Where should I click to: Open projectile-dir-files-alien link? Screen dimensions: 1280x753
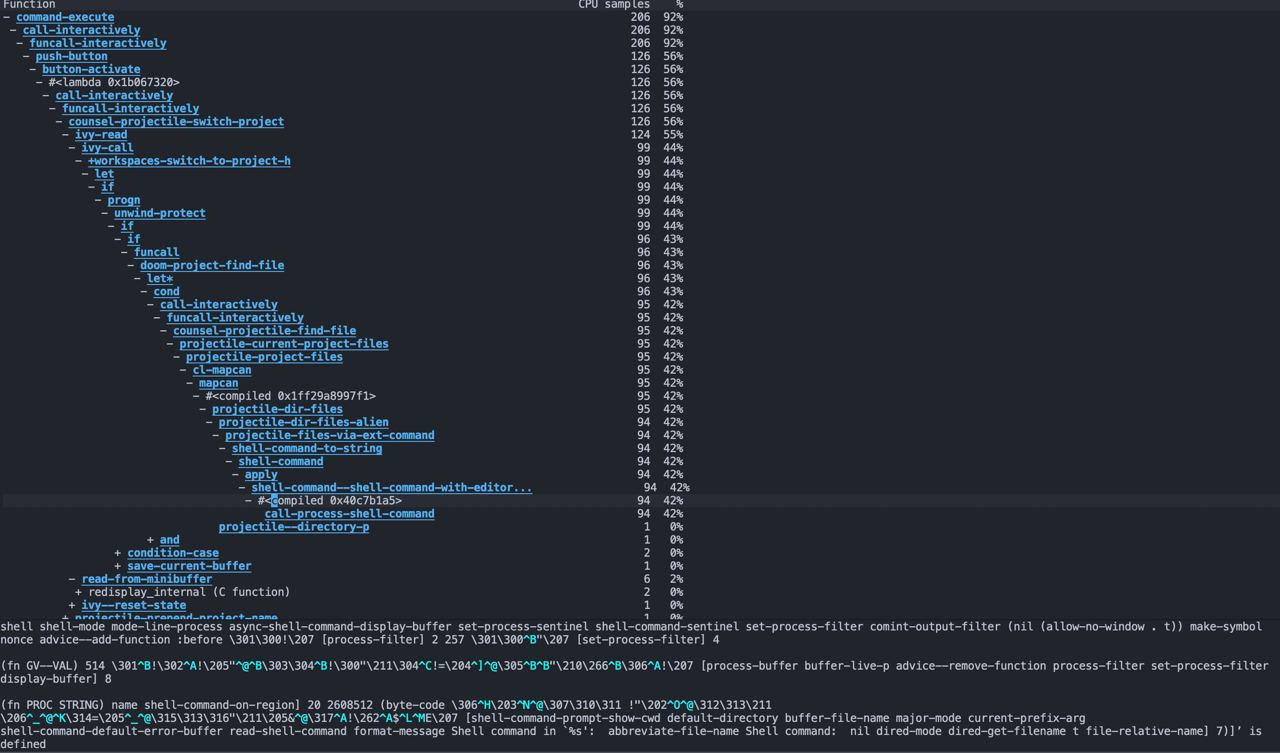[304, 422]
